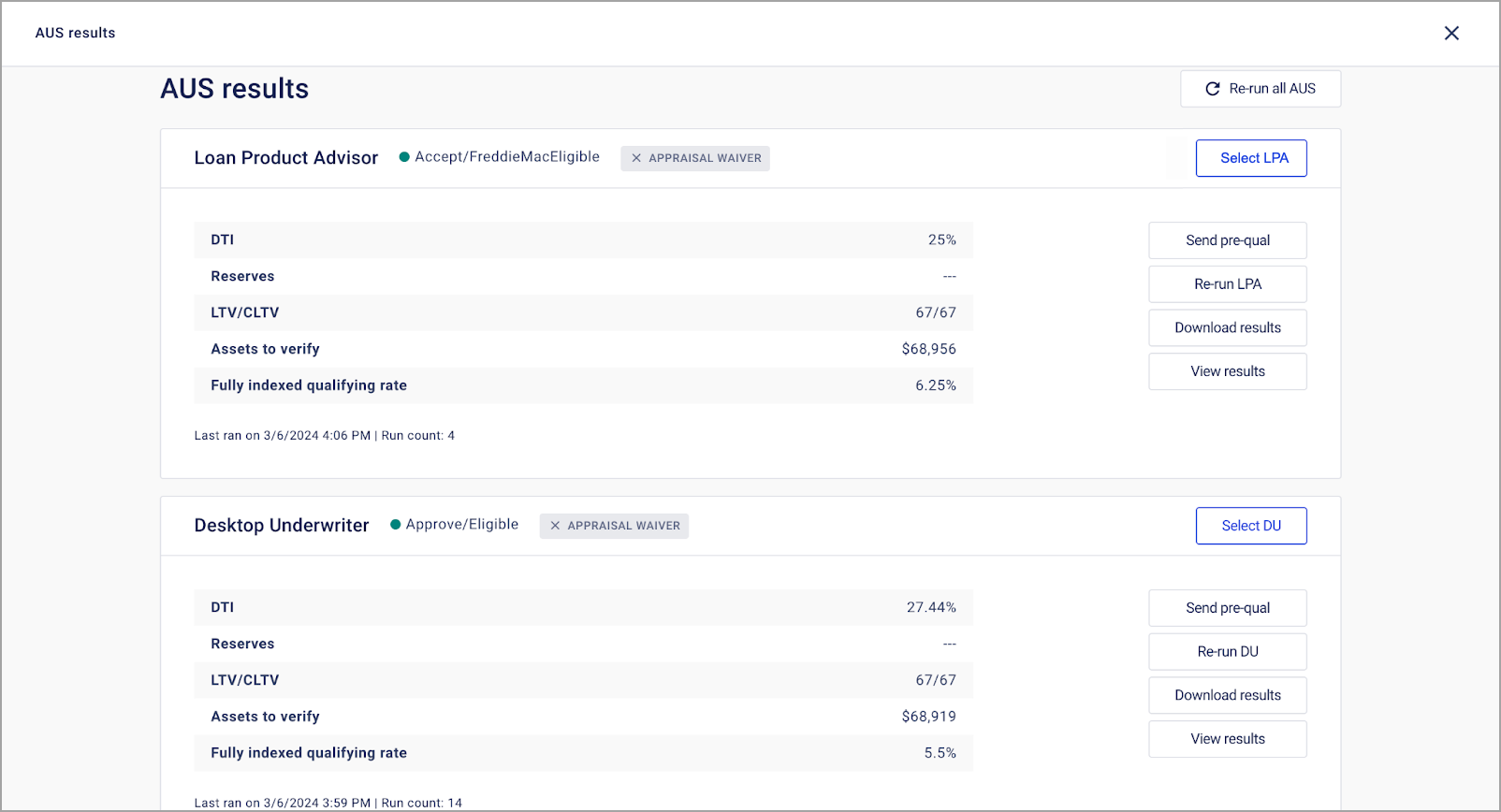Click the X icon on DU Appraisal Waiver tag
The image size is (1501, 812).
point(555,526)
